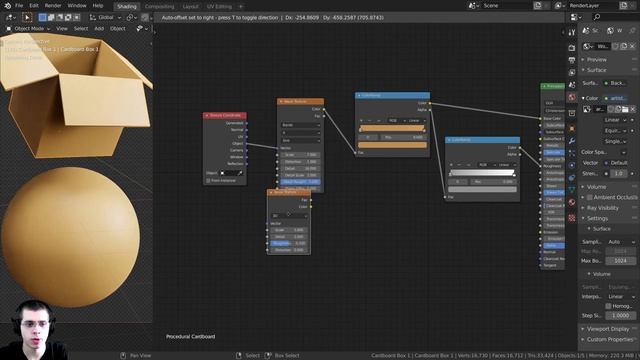This screenshot has width=640, height=360.
Task: Open the Blender logo menu
Action: pyautogui.click(x=7, y=6)
